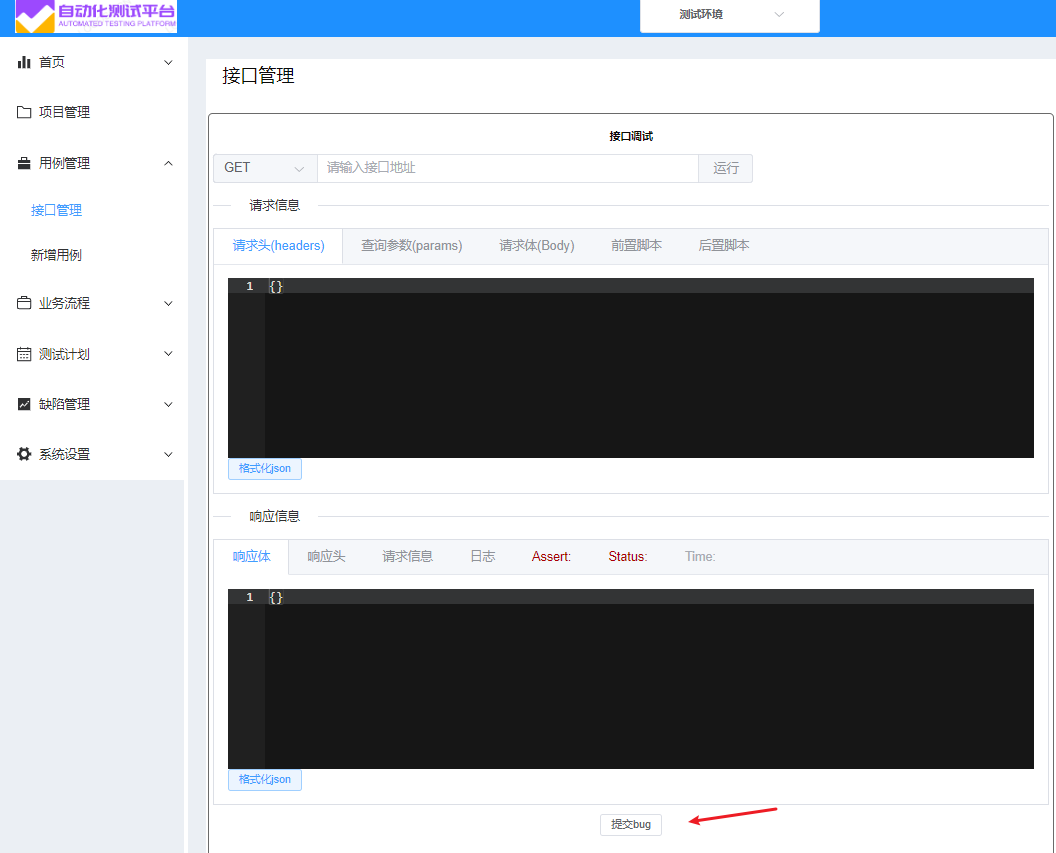Switch to 请求头(headers) tab
1056x853 pixels.
click(278, 246)
